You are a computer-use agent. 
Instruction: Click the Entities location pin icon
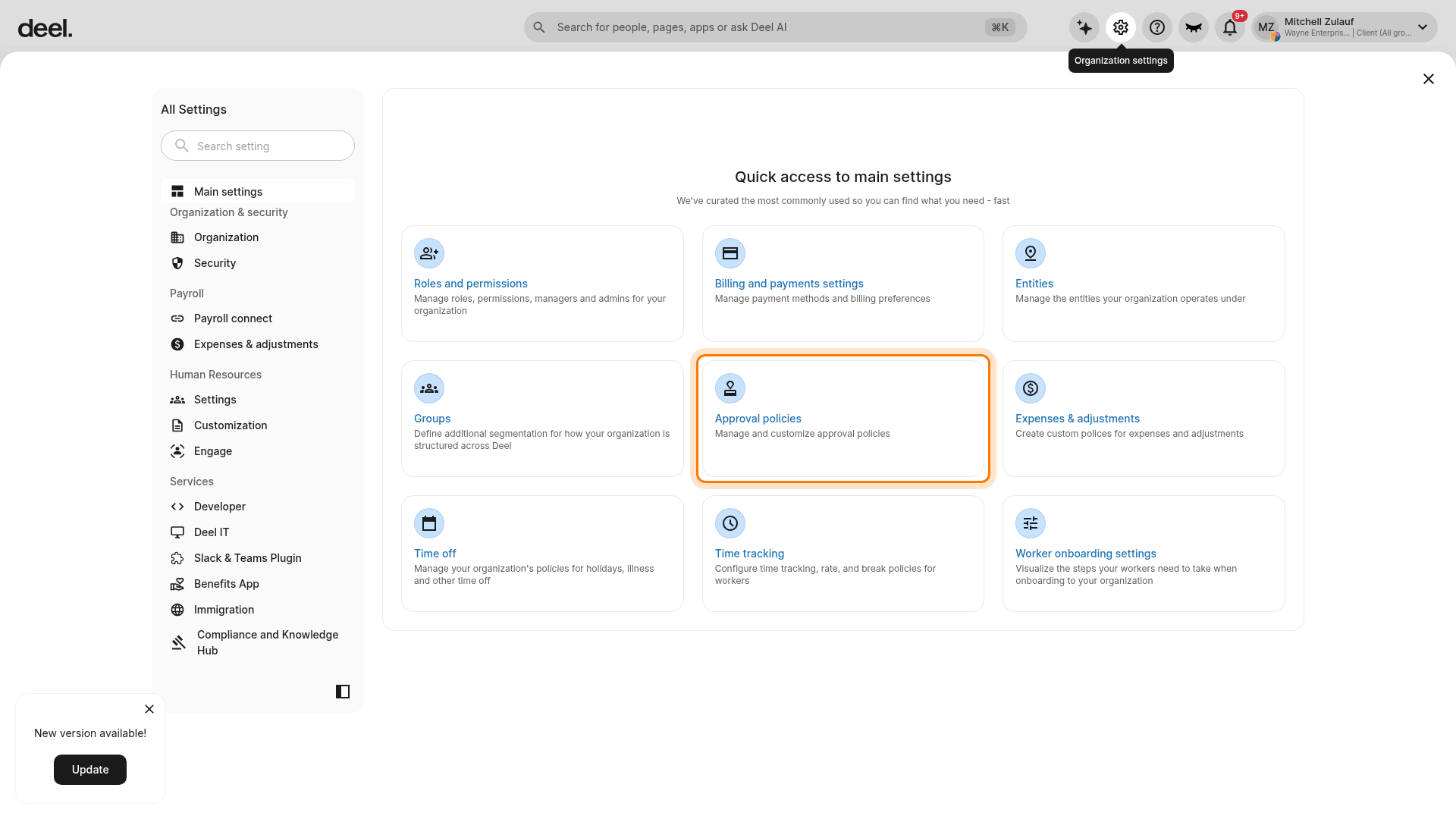tap(1031, 253)
